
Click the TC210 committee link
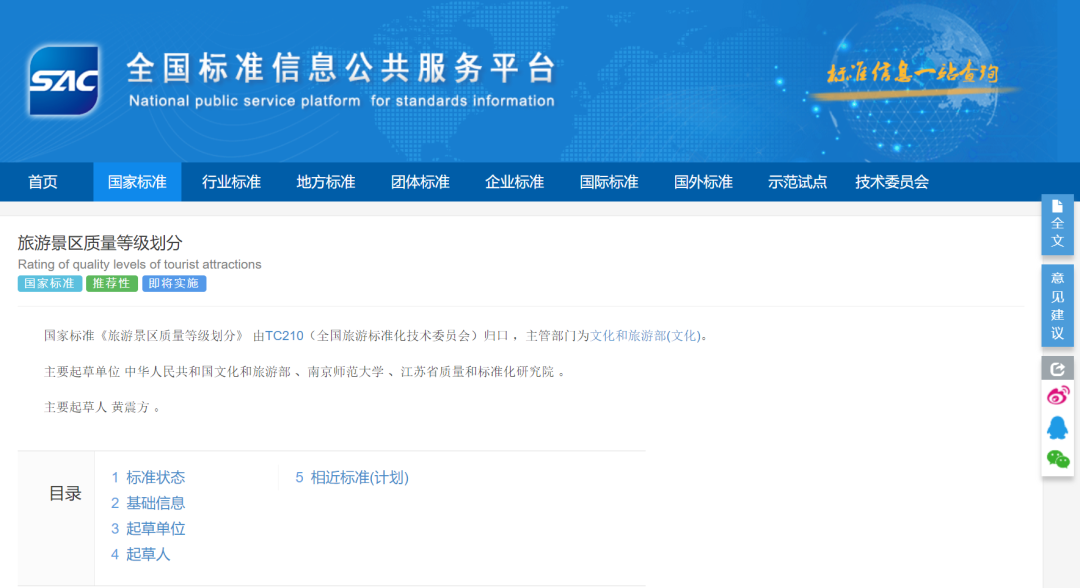coord(284,336)
